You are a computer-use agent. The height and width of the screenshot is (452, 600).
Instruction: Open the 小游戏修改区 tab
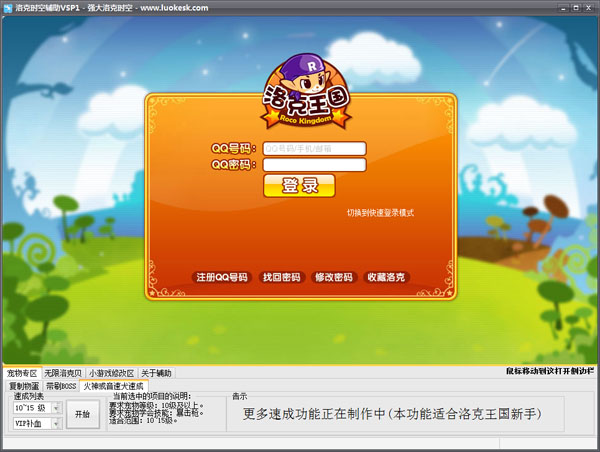coord(111,373)
